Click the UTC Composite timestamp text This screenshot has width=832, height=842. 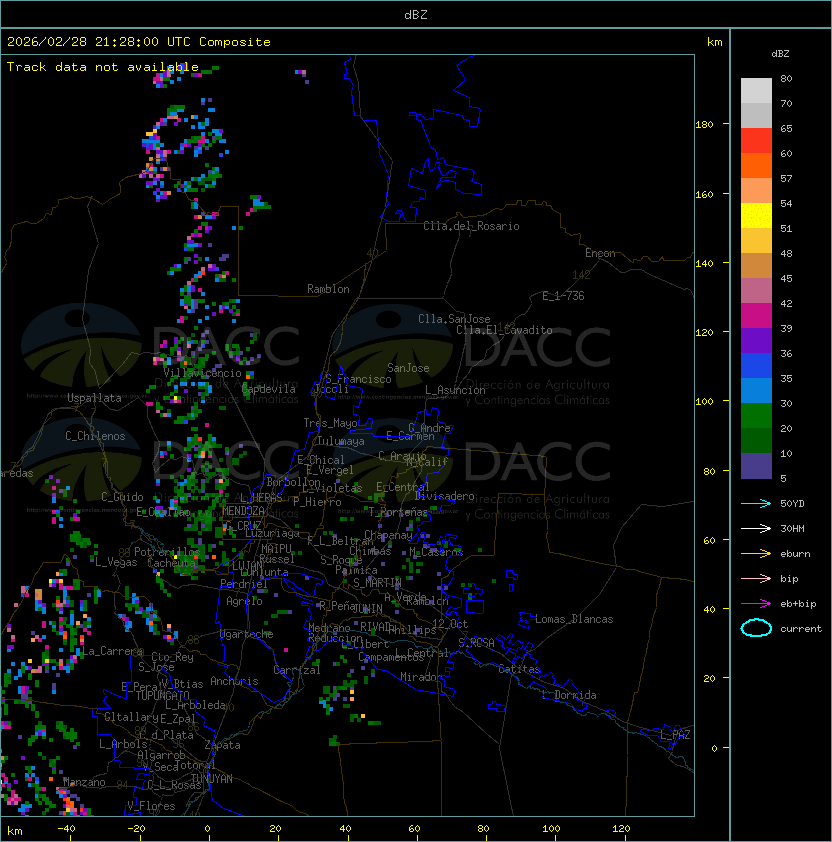pos(138,42)
